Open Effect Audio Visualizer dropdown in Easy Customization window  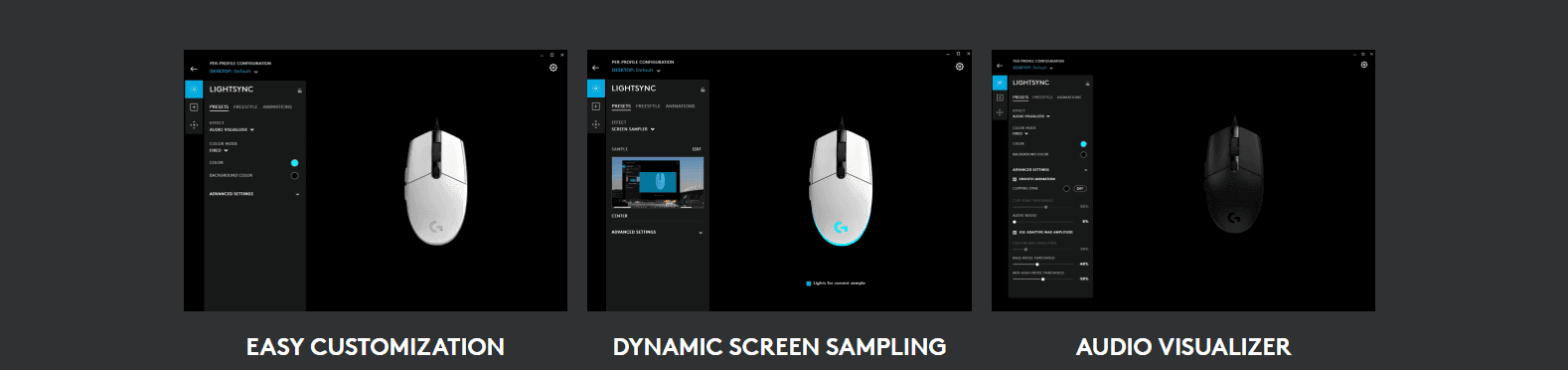click(x=232, y=129)
